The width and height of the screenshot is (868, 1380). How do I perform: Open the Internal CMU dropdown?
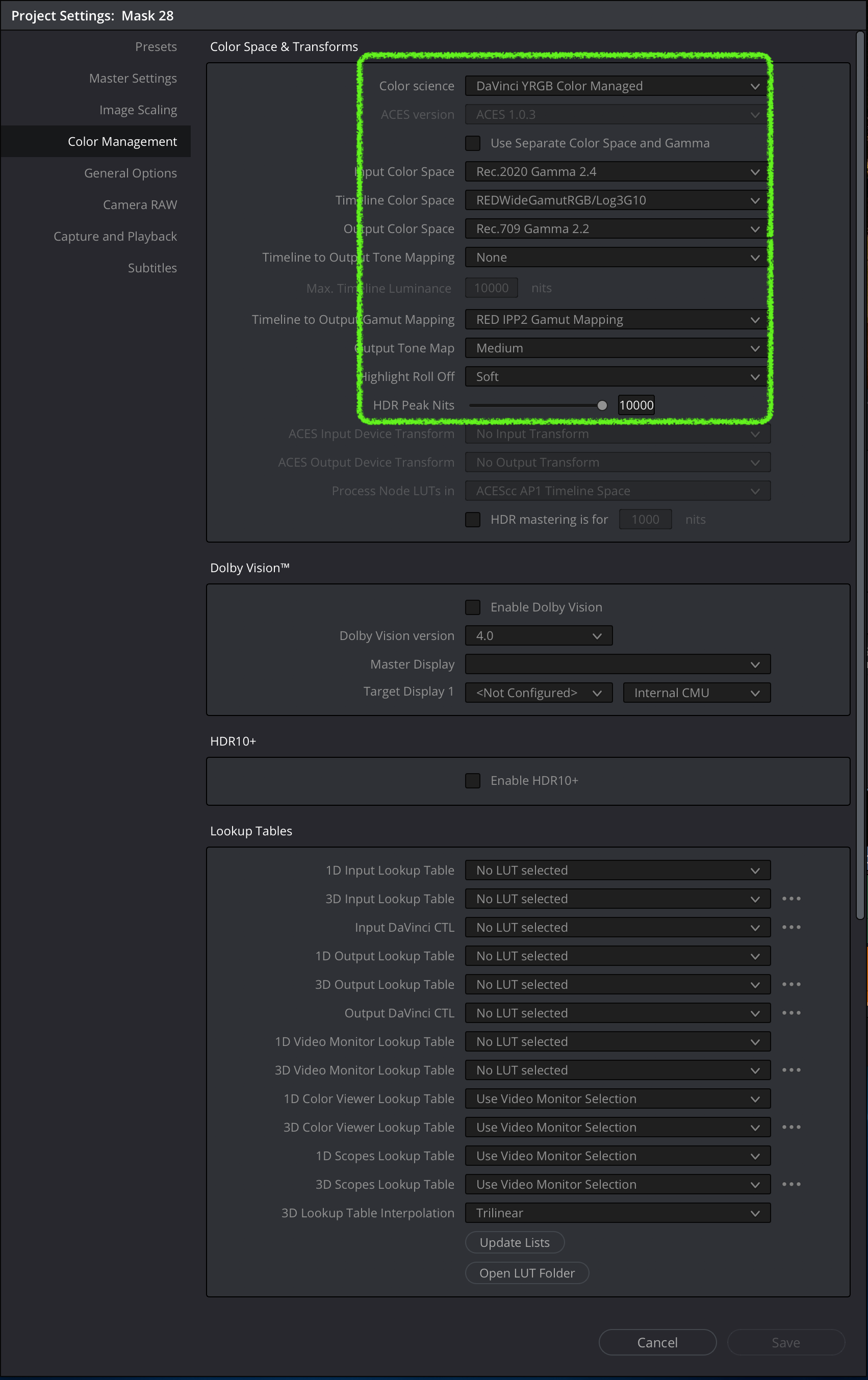[x=697, y=692]
